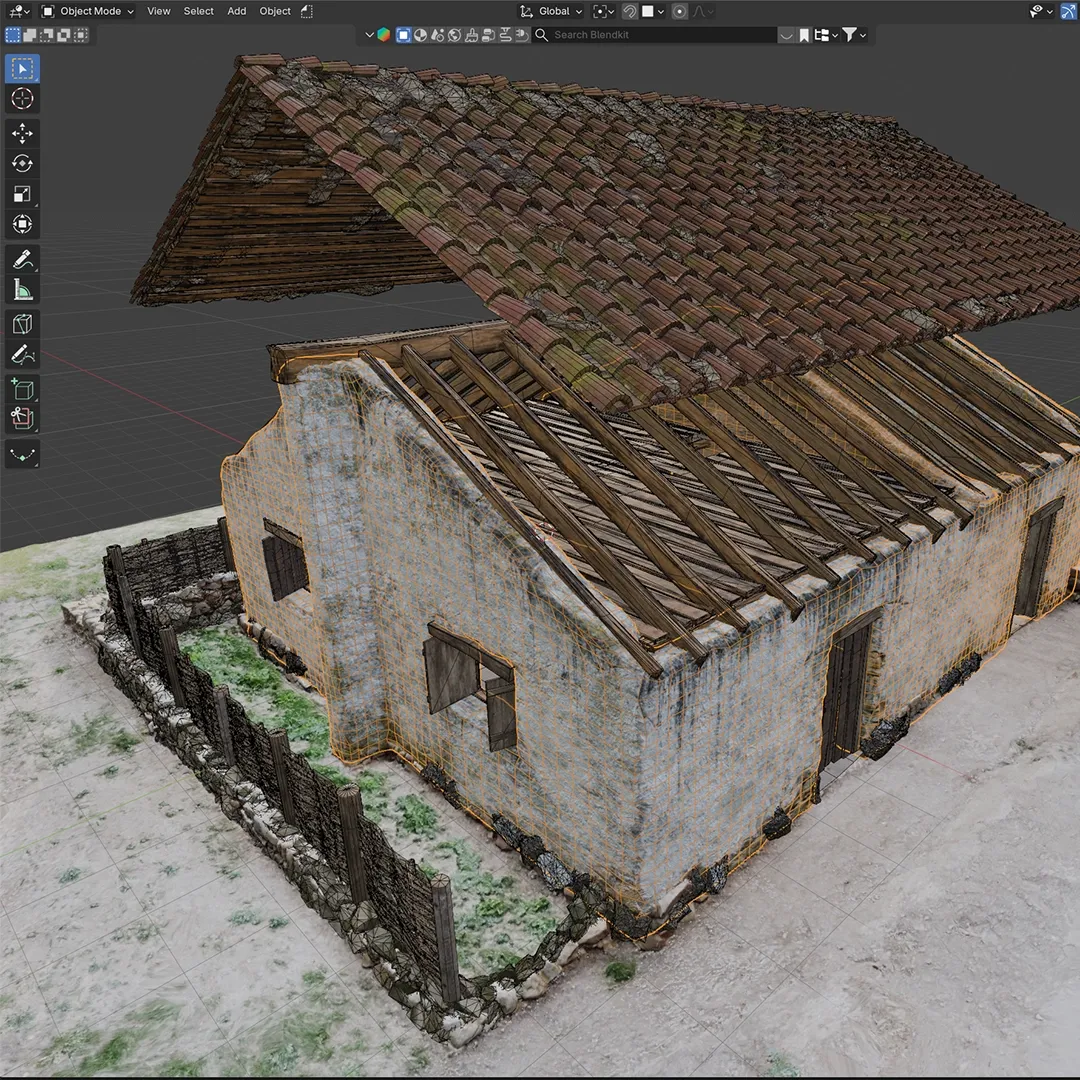Select the BlendKit models asset type
Screen dimensions: 1080x1080
(404, 34)
